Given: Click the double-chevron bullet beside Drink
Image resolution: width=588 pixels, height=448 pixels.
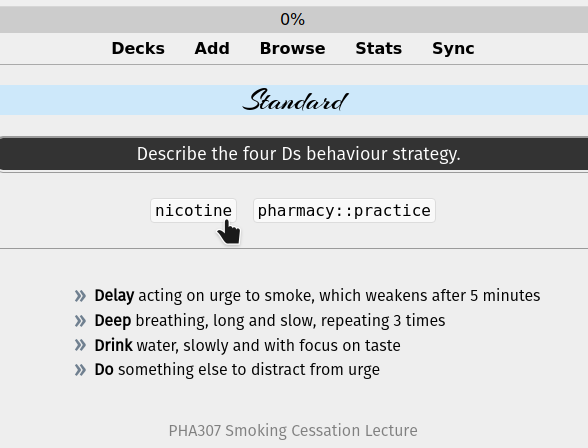Looking at the screenshot, I should (80, 345).
